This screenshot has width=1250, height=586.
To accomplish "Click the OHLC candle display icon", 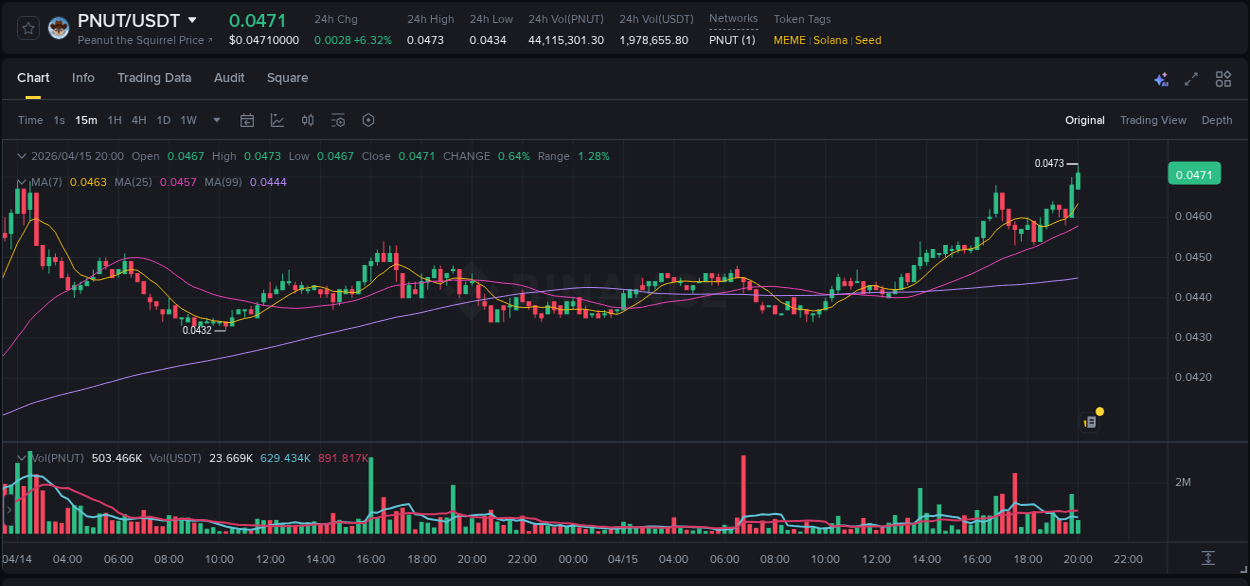I will (x=308, y=120).
